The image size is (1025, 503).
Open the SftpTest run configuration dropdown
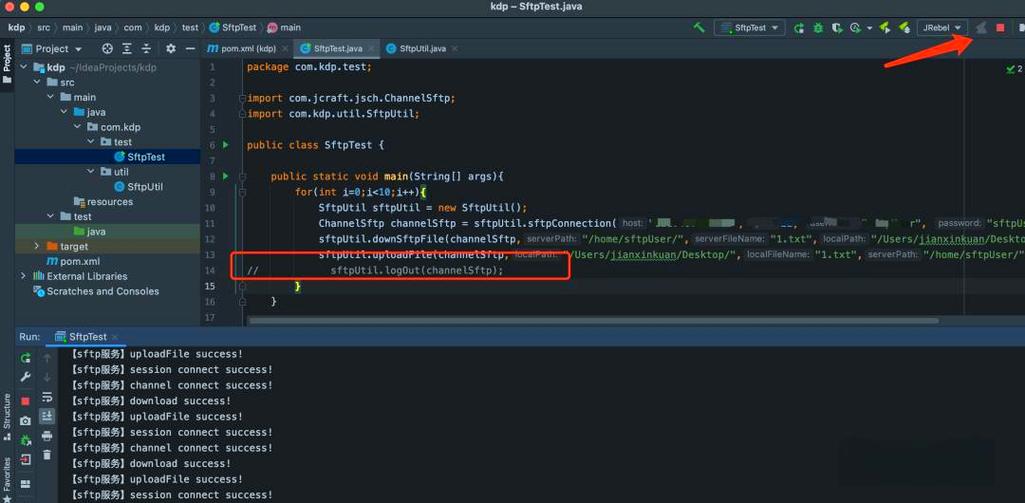[748, 28]
